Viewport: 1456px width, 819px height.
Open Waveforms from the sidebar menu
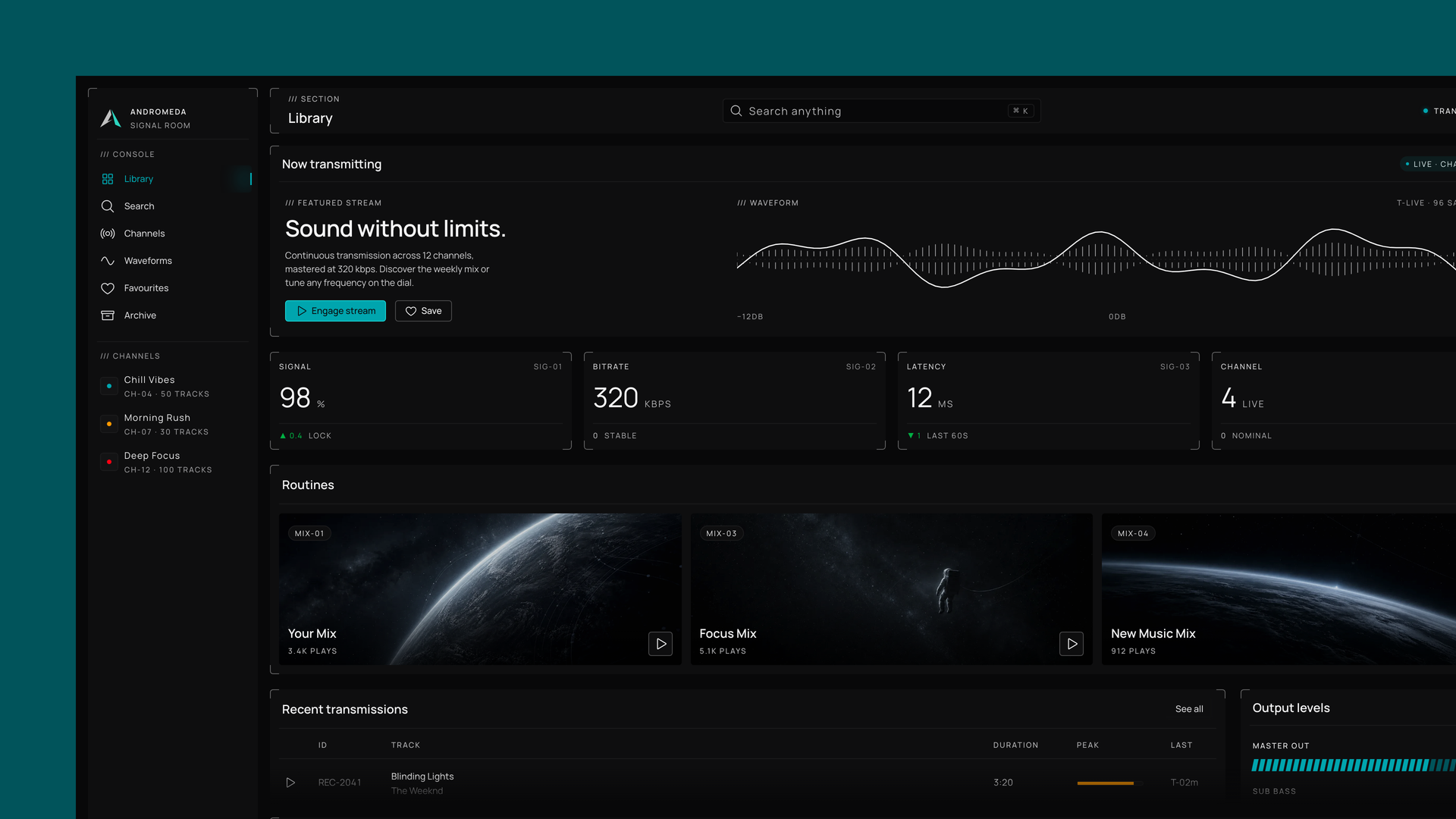pos(174,261)
